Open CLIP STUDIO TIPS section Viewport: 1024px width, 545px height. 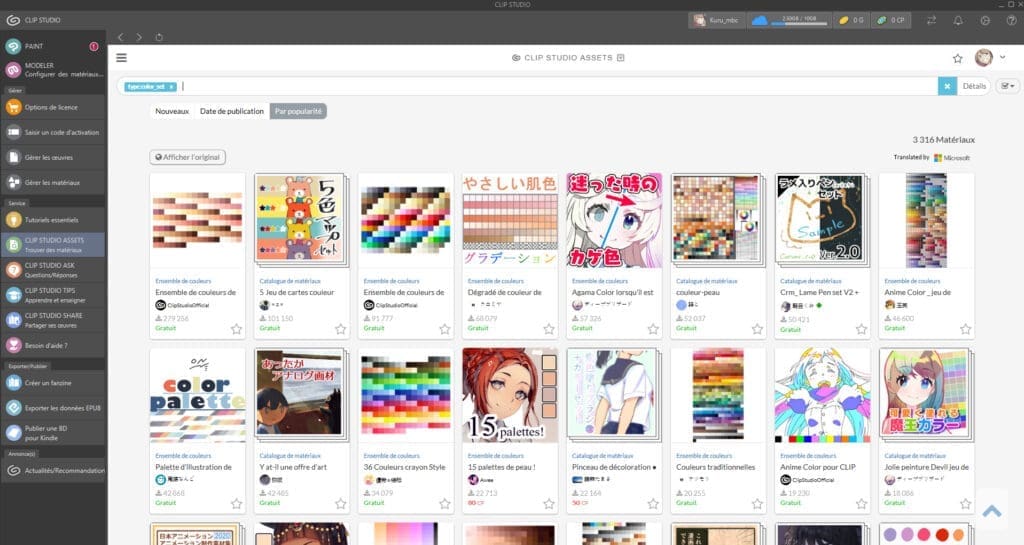[52, 295]
